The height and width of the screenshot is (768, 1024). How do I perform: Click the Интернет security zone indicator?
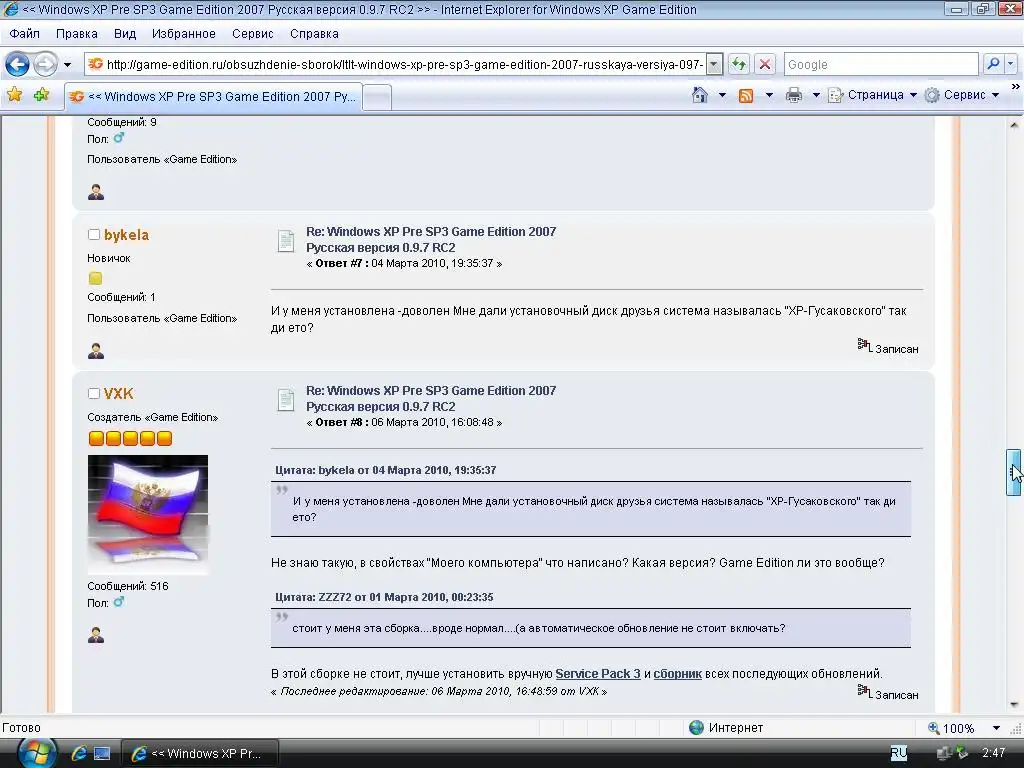726,728
